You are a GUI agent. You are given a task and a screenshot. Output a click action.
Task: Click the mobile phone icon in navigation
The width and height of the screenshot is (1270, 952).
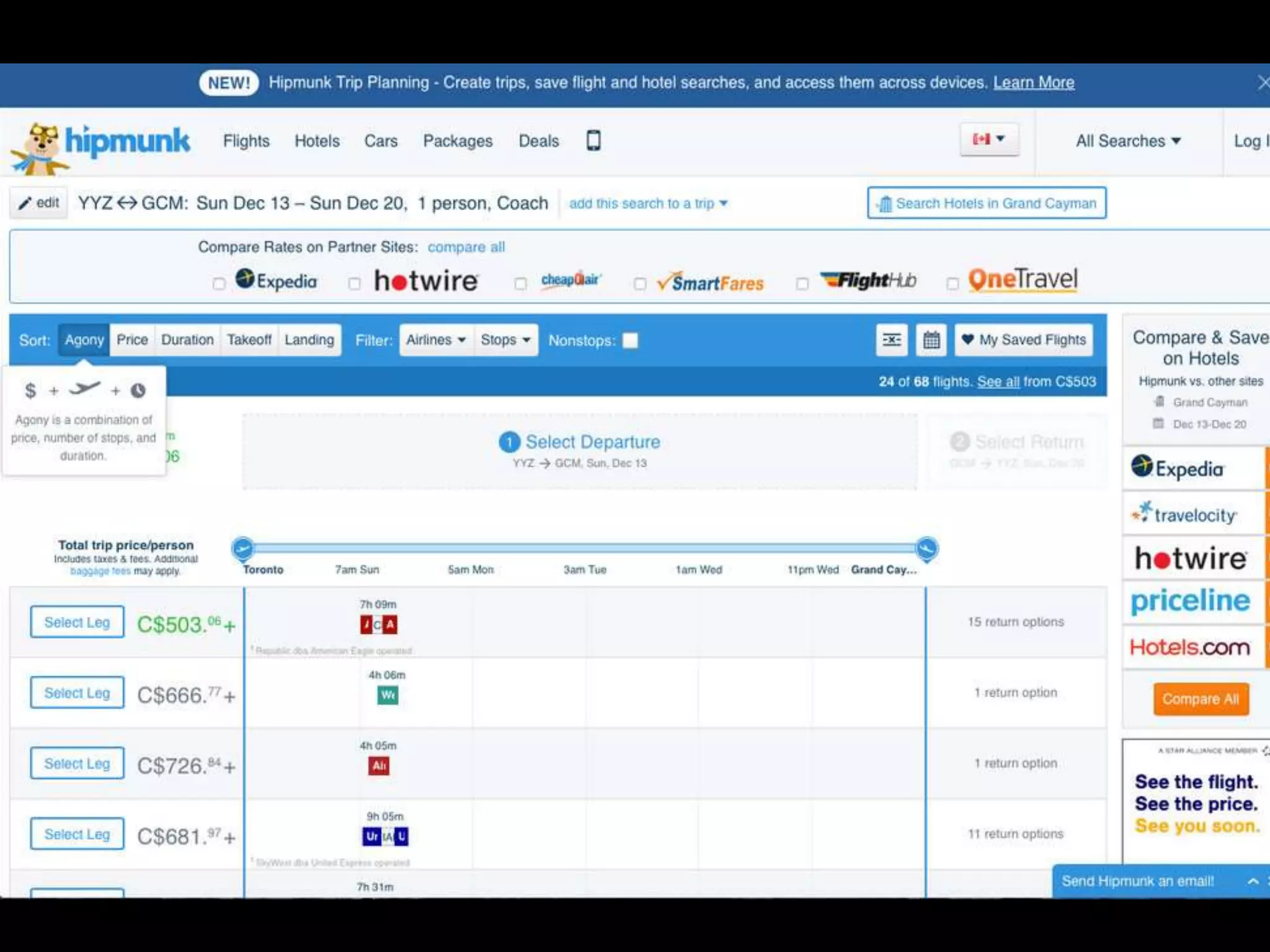(x=593, y=141)
